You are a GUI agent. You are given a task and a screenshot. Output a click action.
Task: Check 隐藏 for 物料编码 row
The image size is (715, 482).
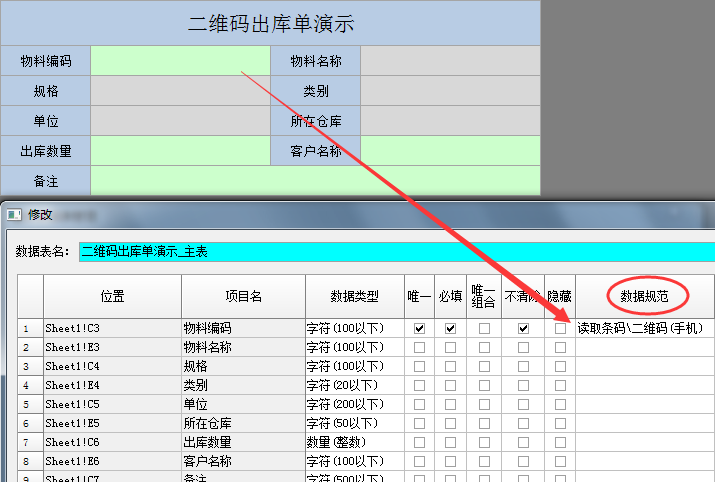tap(560, 328)
